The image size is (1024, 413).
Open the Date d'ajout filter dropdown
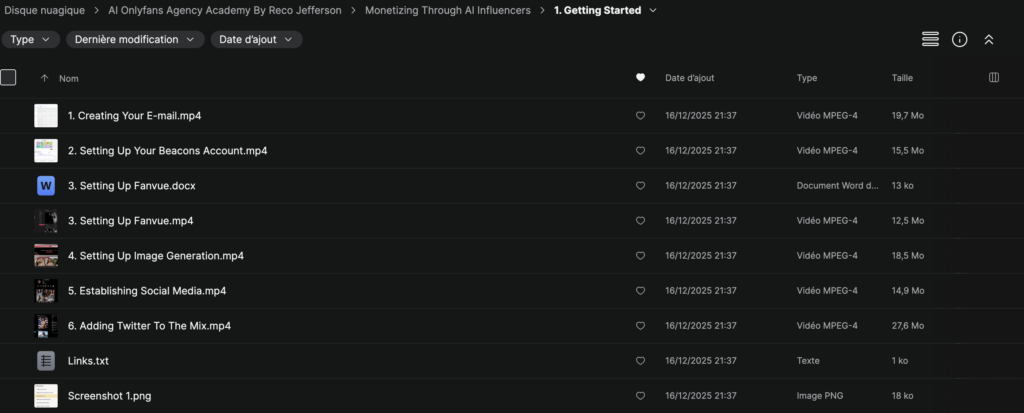click(256, 39)
